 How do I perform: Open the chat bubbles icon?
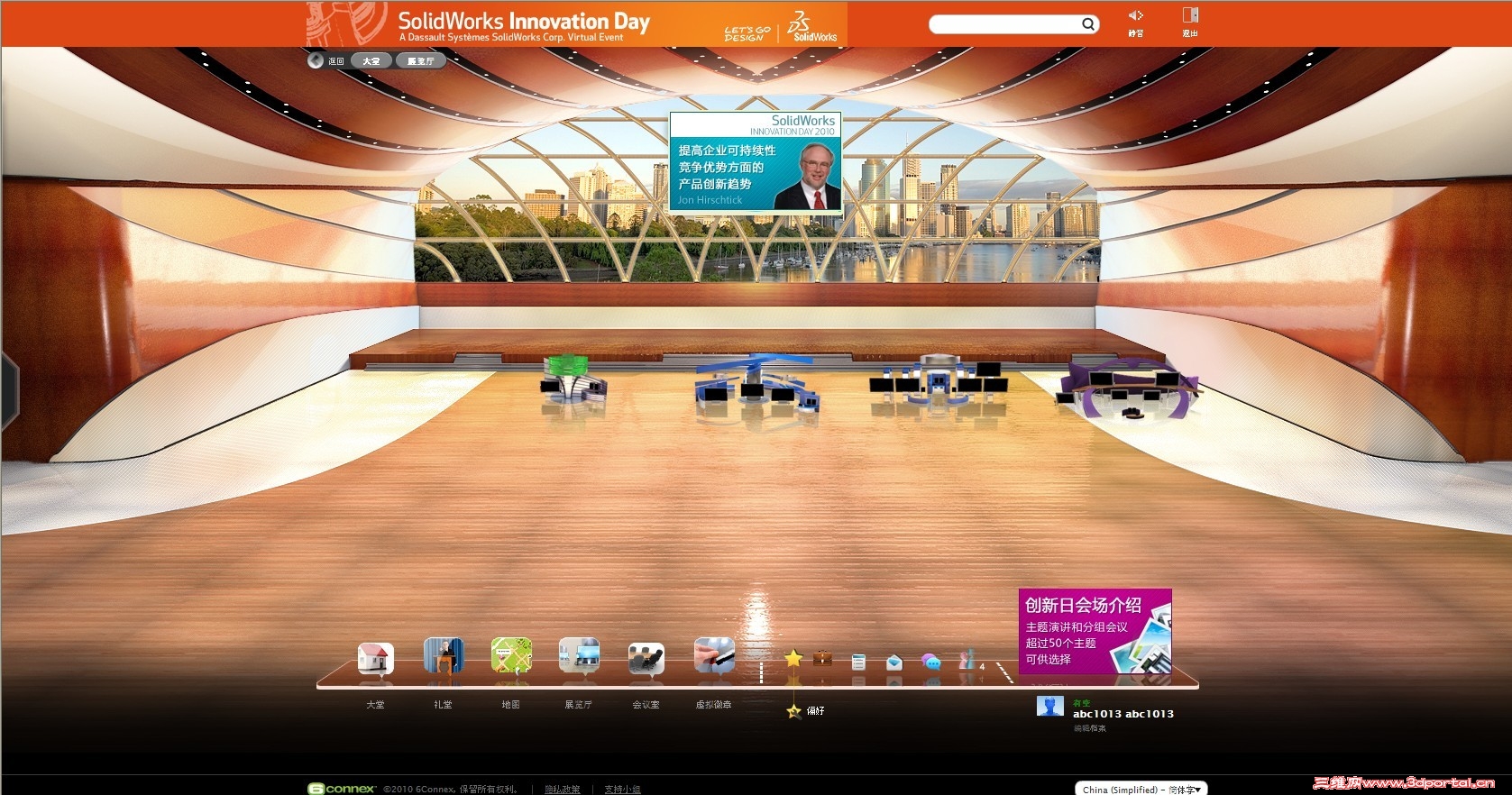[x=931, y=662]
